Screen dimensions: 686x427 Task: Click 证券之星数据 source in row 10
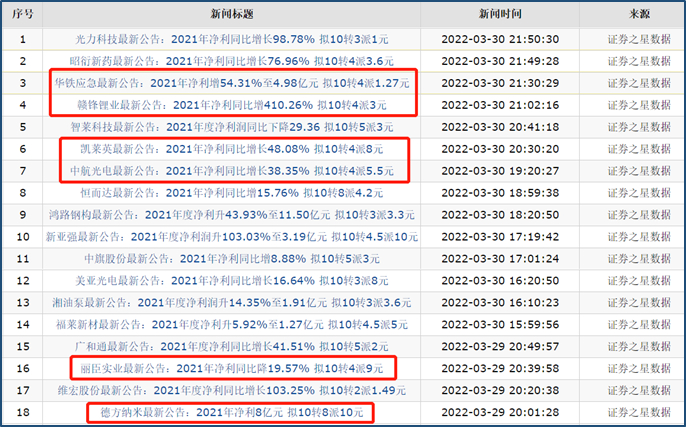(639, 237)
